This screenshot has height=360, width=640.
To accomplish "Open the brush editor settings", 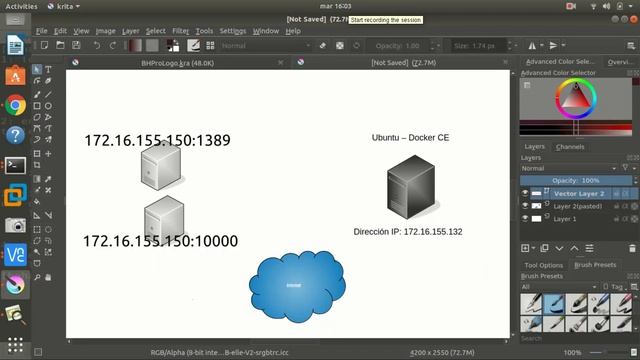I will pos(193,45).
